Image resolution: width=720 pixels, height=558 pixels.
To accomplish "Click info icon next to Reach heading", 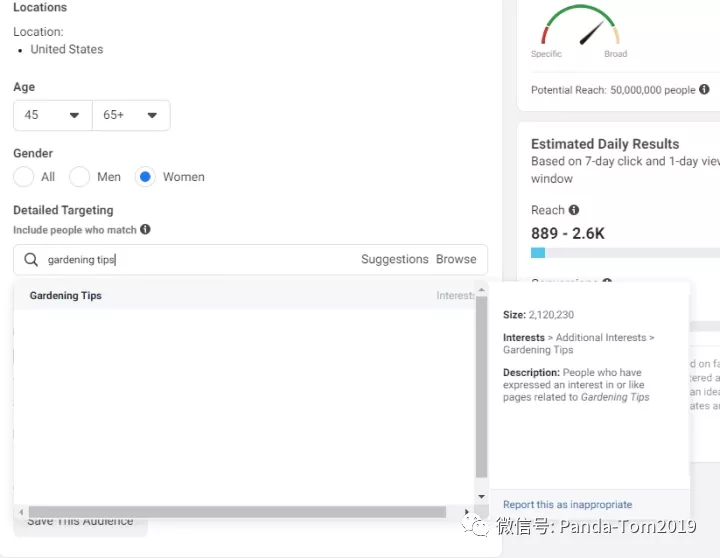I will [x=574, y=210].
